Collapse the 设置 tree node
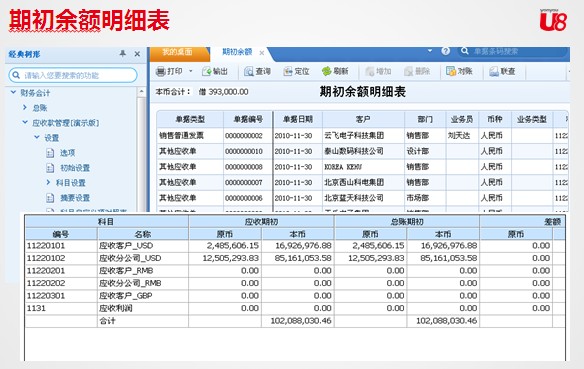 pyautogui.click(x=37, y=137)
